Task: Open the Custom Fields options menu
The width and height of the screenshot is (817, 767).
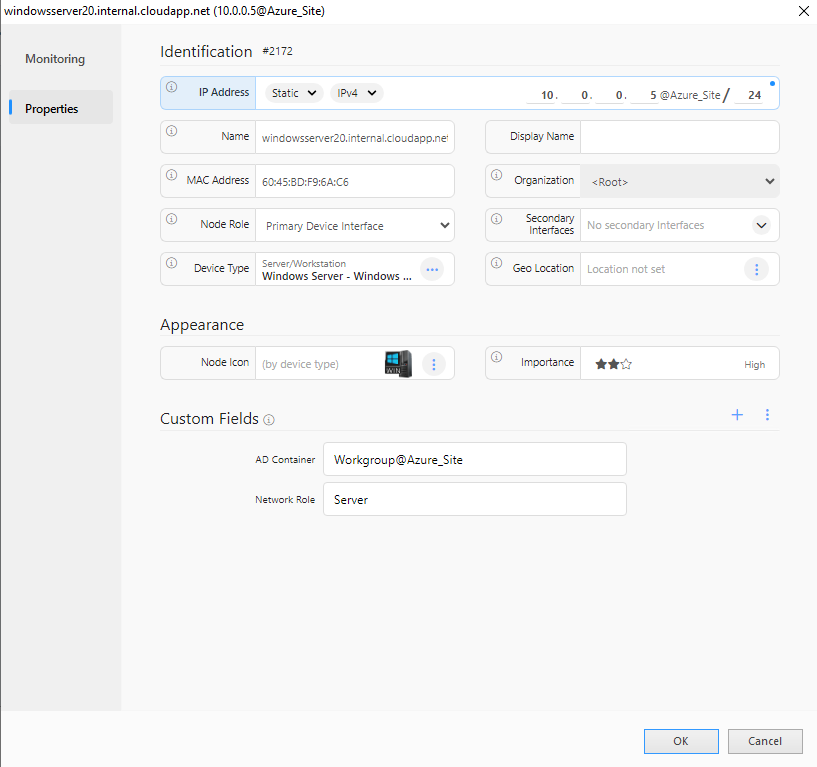Action: click(767, 415)
